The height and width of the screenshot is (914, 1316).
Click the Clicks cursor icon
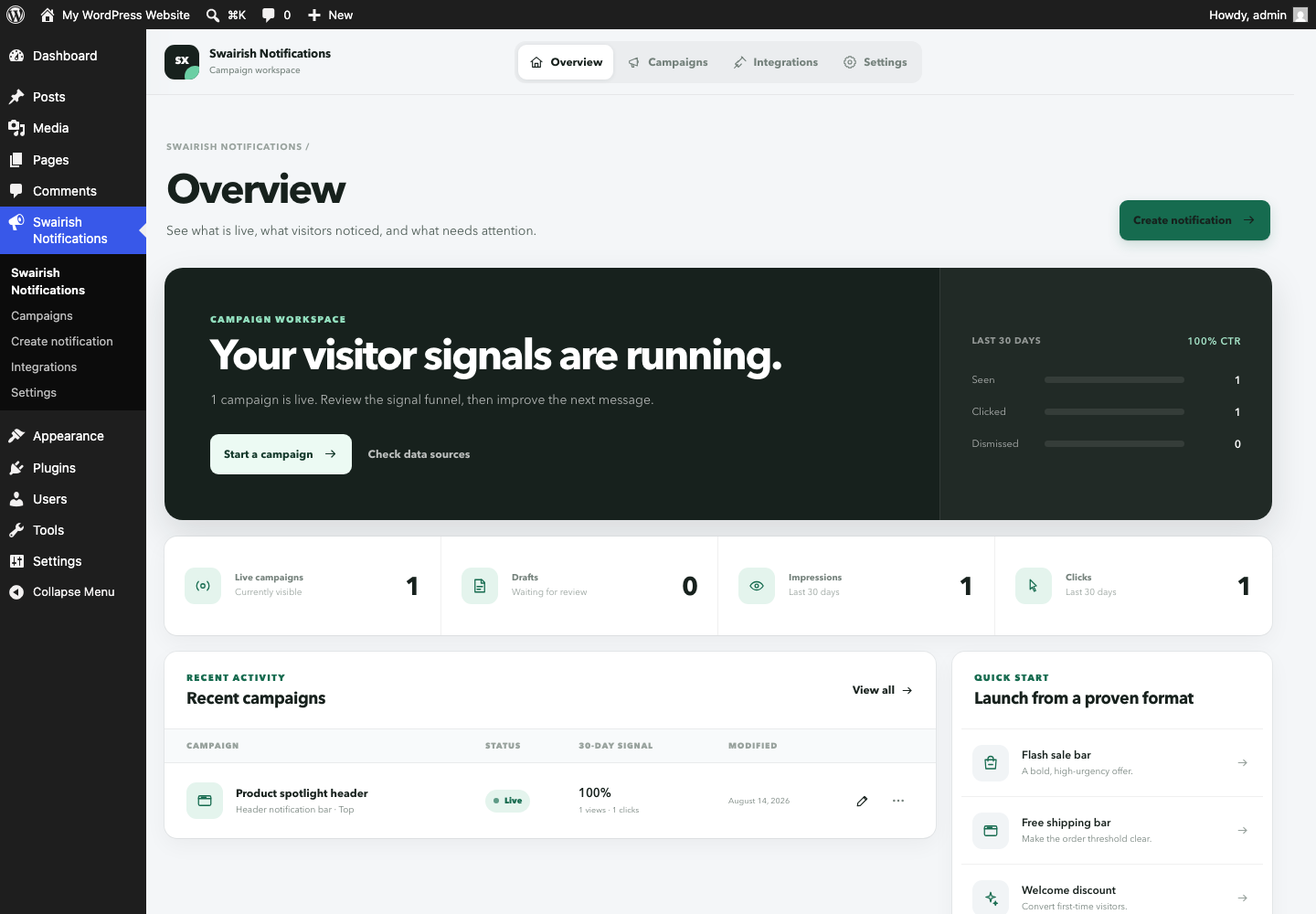tap(1034, 586)
